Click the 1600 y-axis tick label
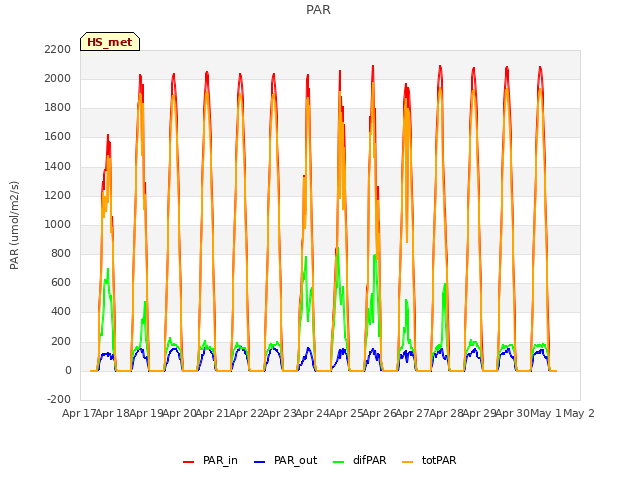 (58, 137)
